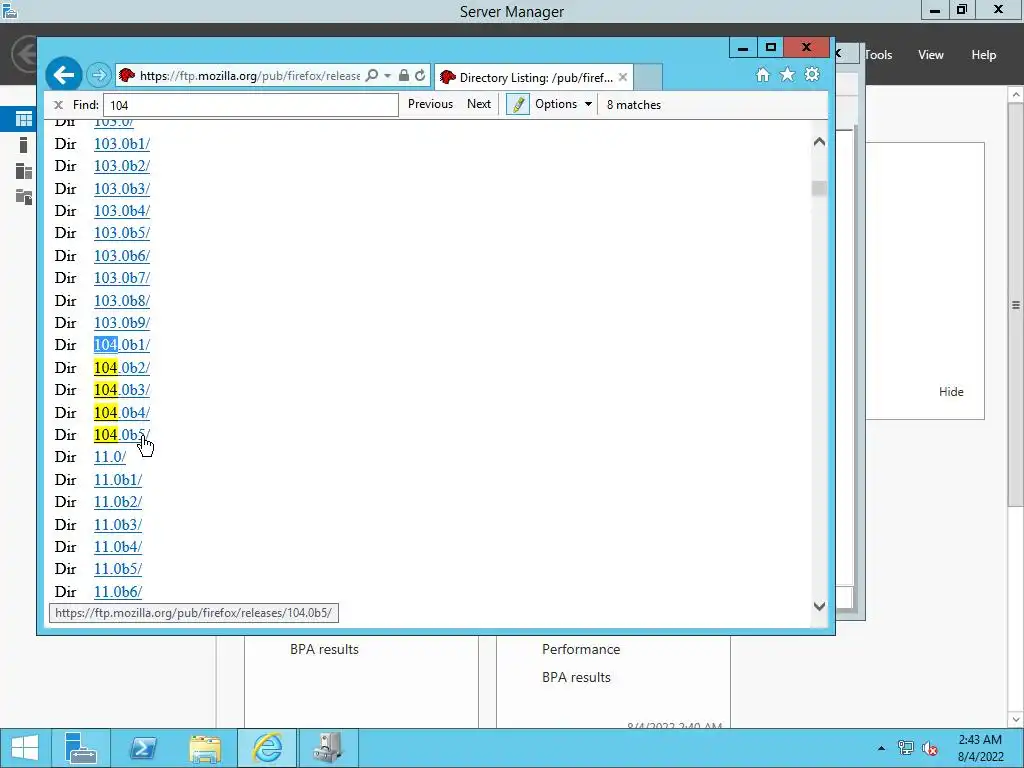Screen dimensions: 1024x768
Task: Select the Directory Listing tab
Action: (x=532, y=77)
